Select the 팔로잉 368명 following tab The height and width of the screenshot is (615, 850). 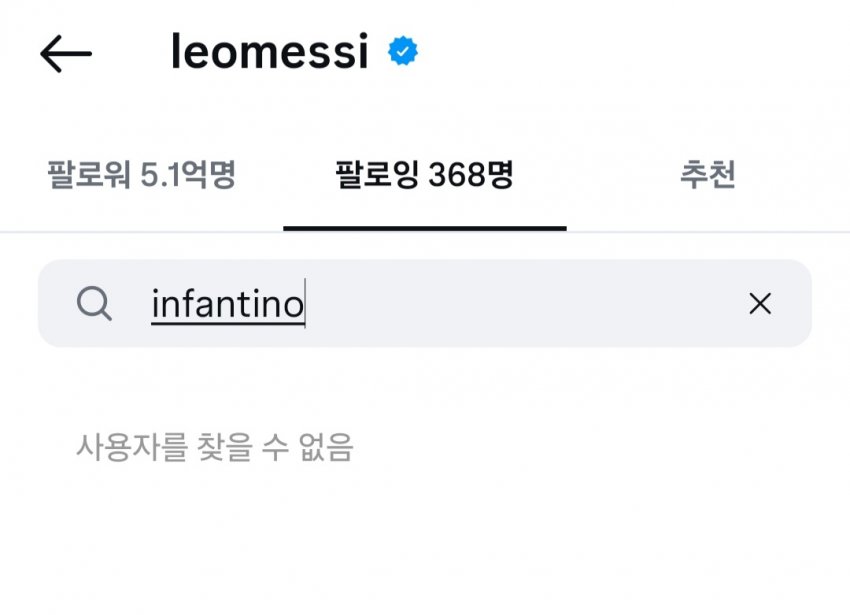pos(424,174)
